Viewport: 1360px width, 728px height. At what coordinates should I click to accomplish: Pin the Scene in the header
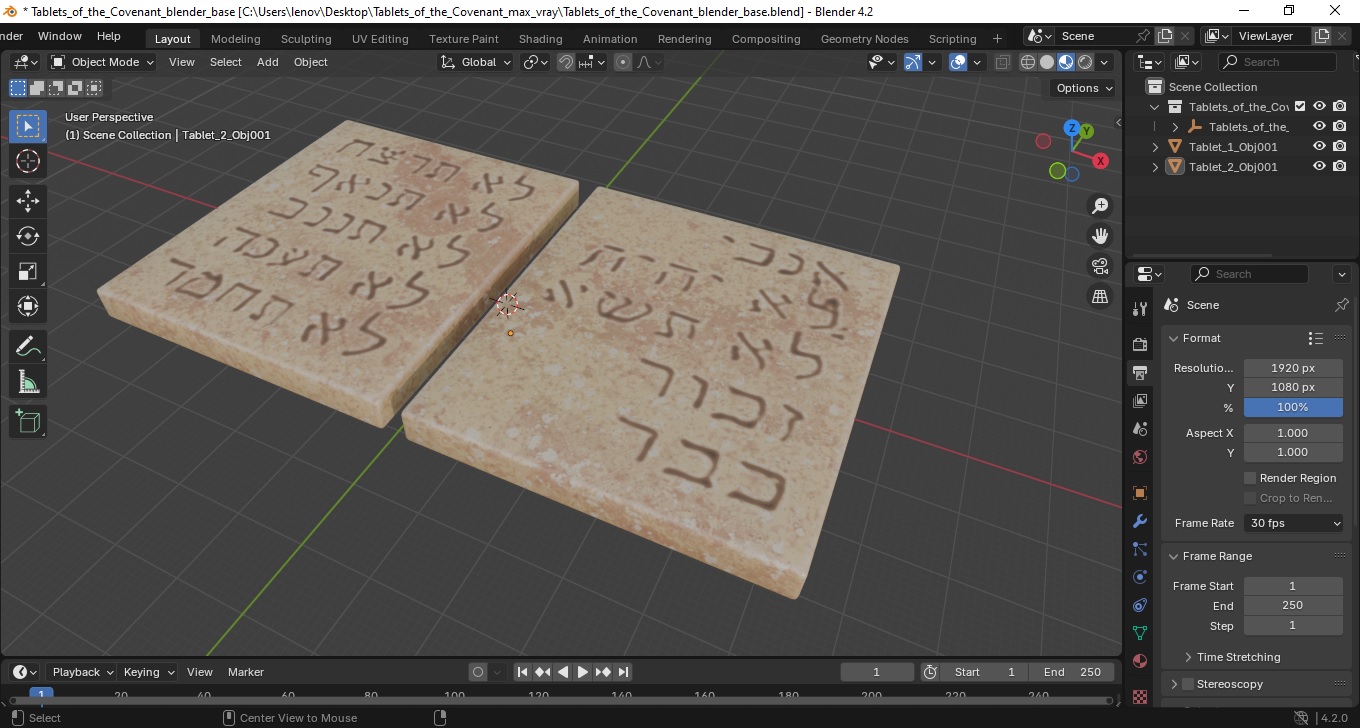point(1143,36)
